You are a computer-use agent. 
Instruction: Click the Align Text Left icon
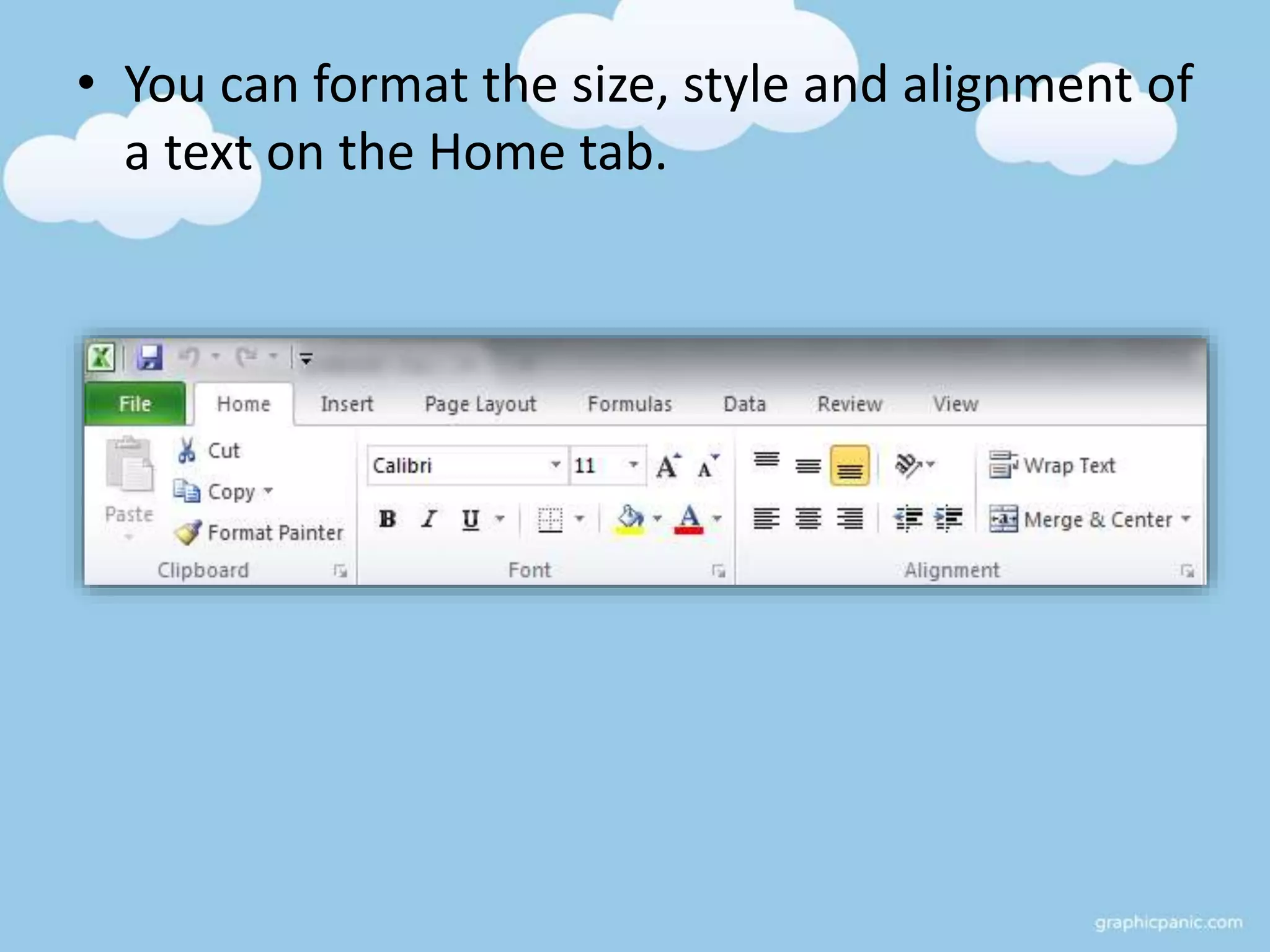766,518
